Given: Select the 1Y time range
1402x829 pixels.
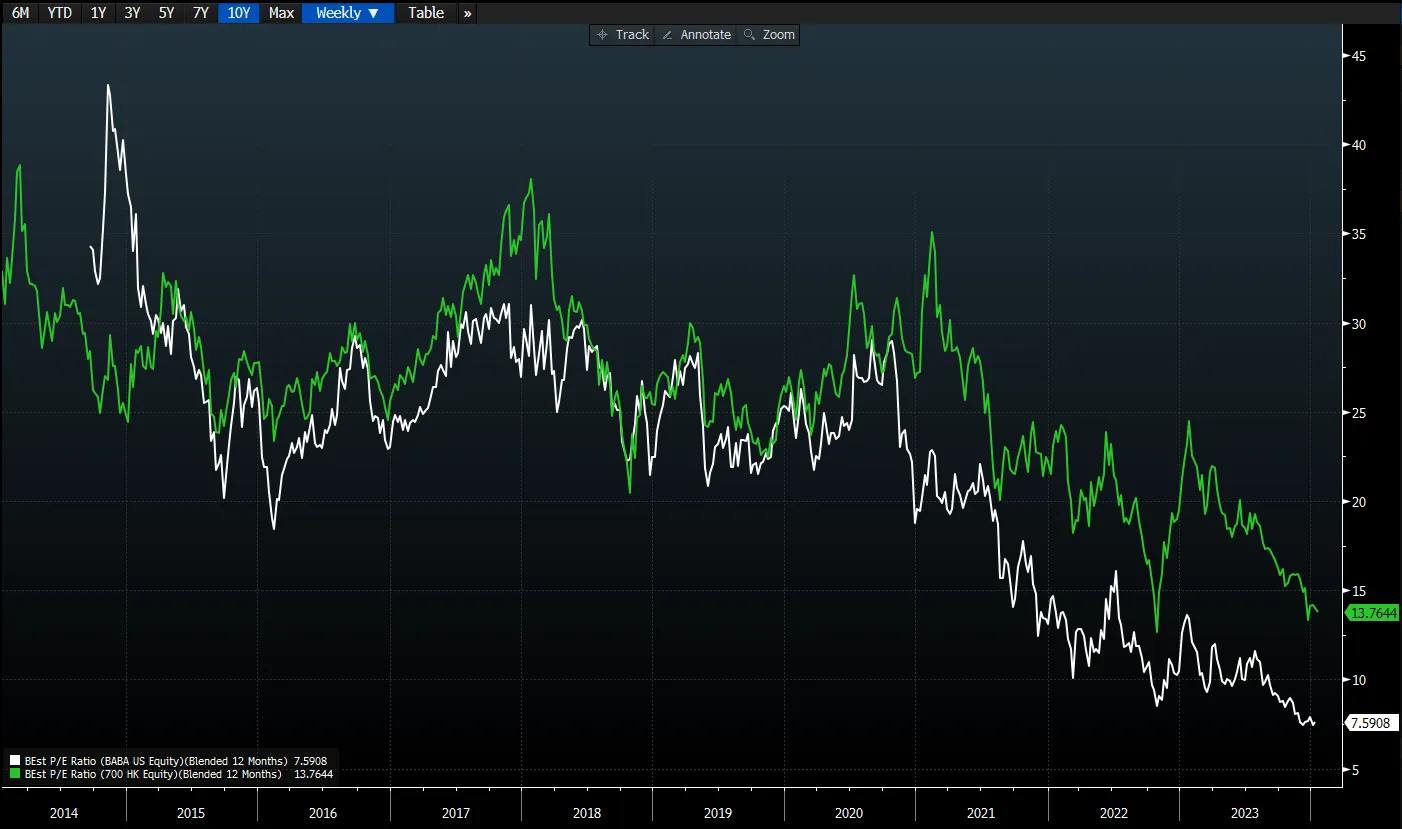Looking at the screenshot, I should point(98,13).
